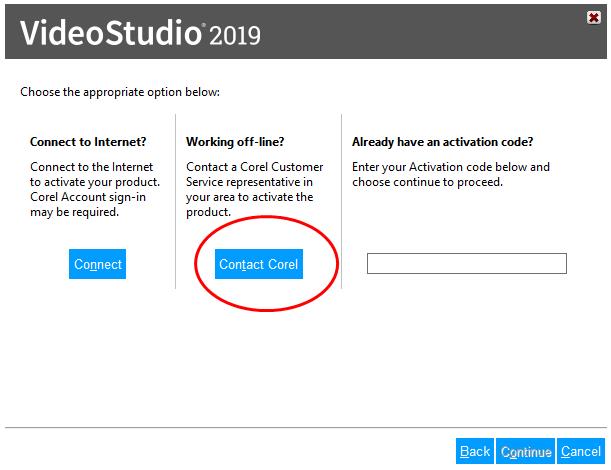Click 'Choose the appropriate option below:' text
The width and height of the screenshot is (611, 470).
(120, 92)
